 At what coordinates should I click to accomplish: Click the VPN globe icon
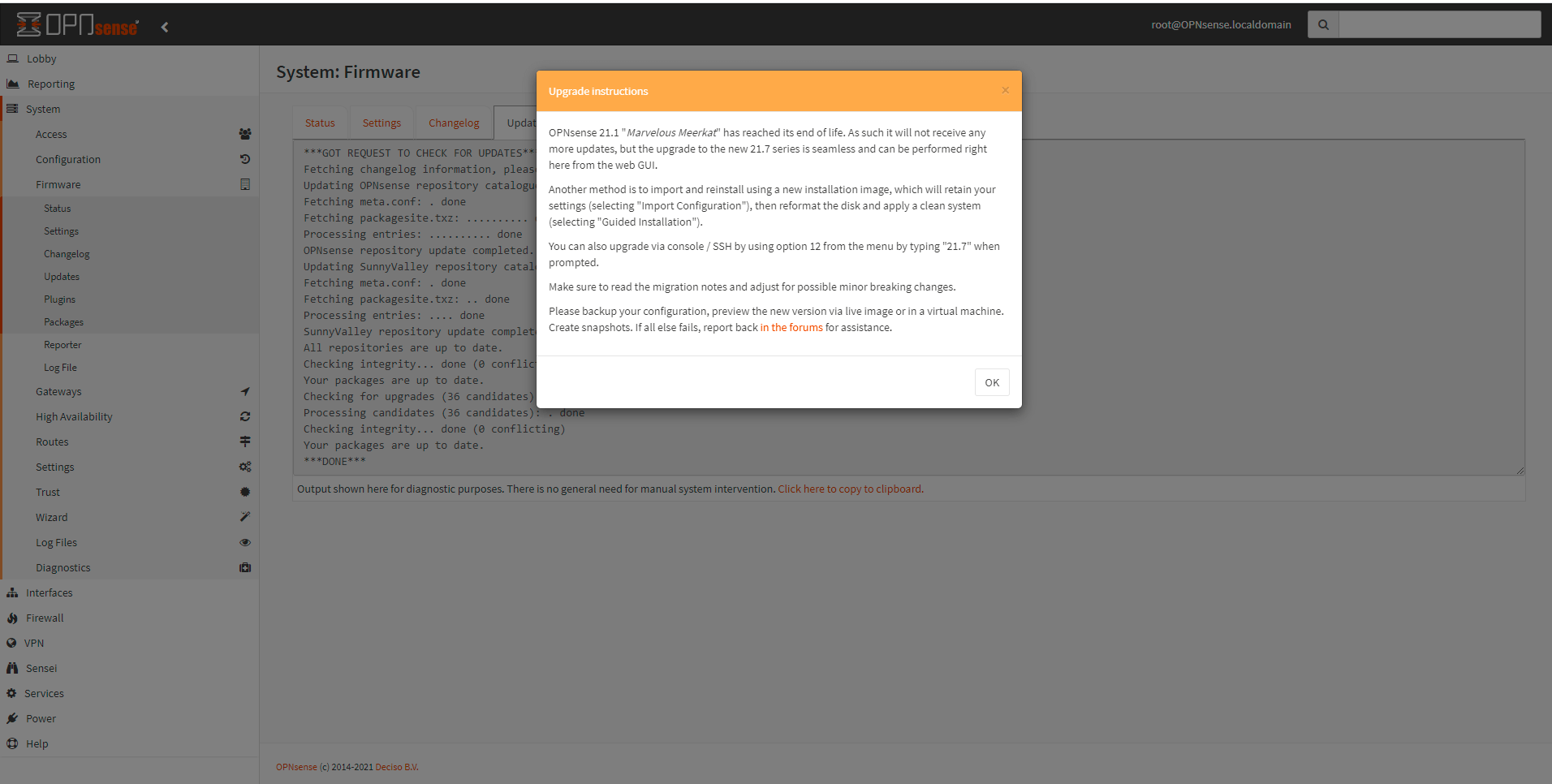click(x=11, y=643)
